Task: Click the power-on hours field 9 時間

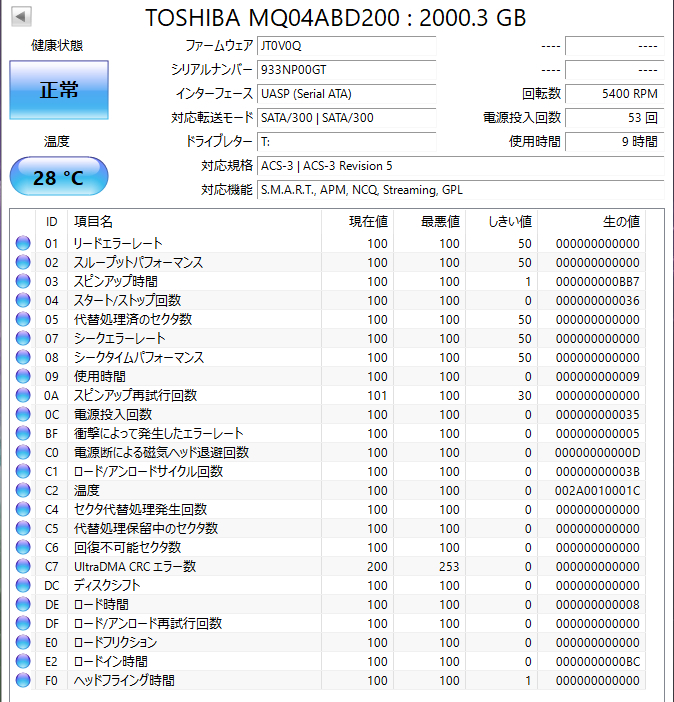Action: pos(614,142)
